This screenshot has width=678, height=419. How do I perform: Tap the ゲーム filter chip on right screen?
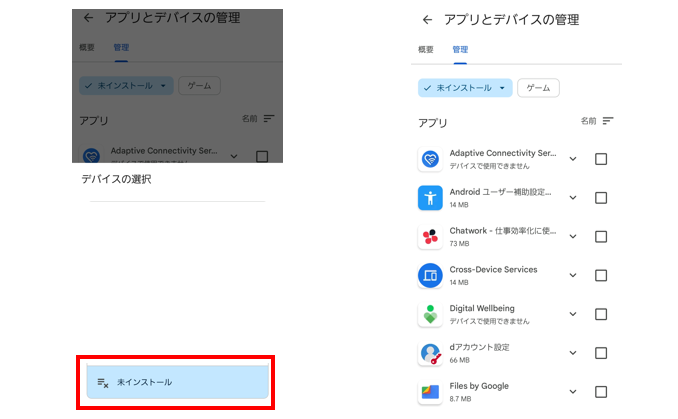(x=538, y=88)
